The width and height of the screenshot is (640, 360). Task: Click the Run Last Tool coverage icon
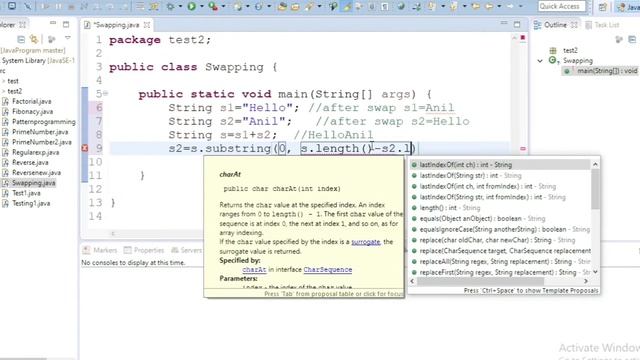(x=213, y=6)
